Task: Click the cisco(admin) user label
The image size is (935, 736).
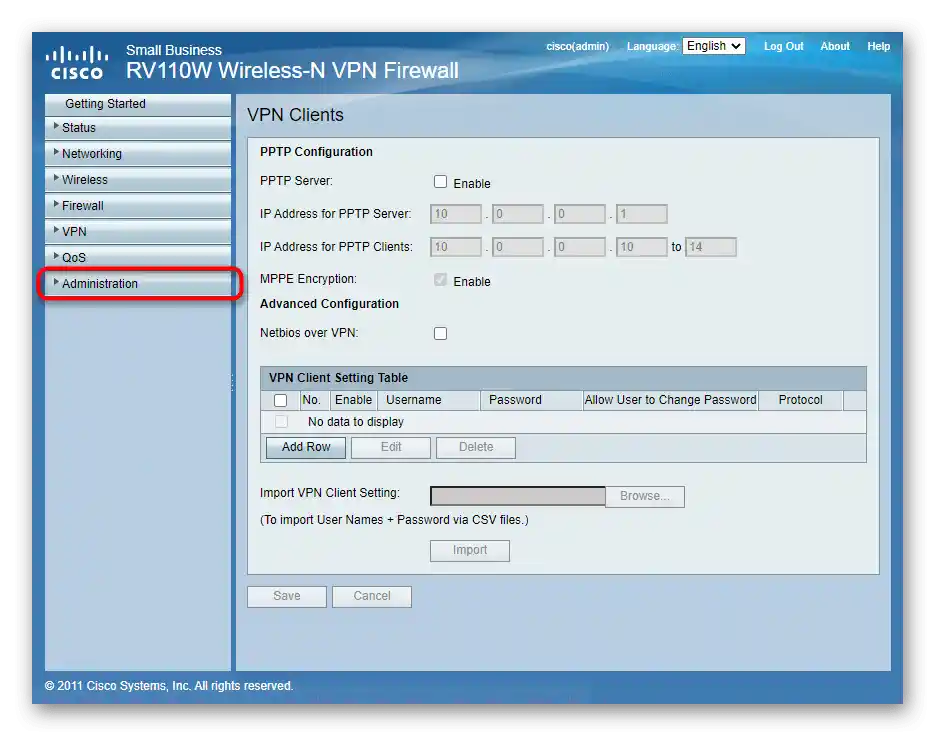Action: point(577,47)
